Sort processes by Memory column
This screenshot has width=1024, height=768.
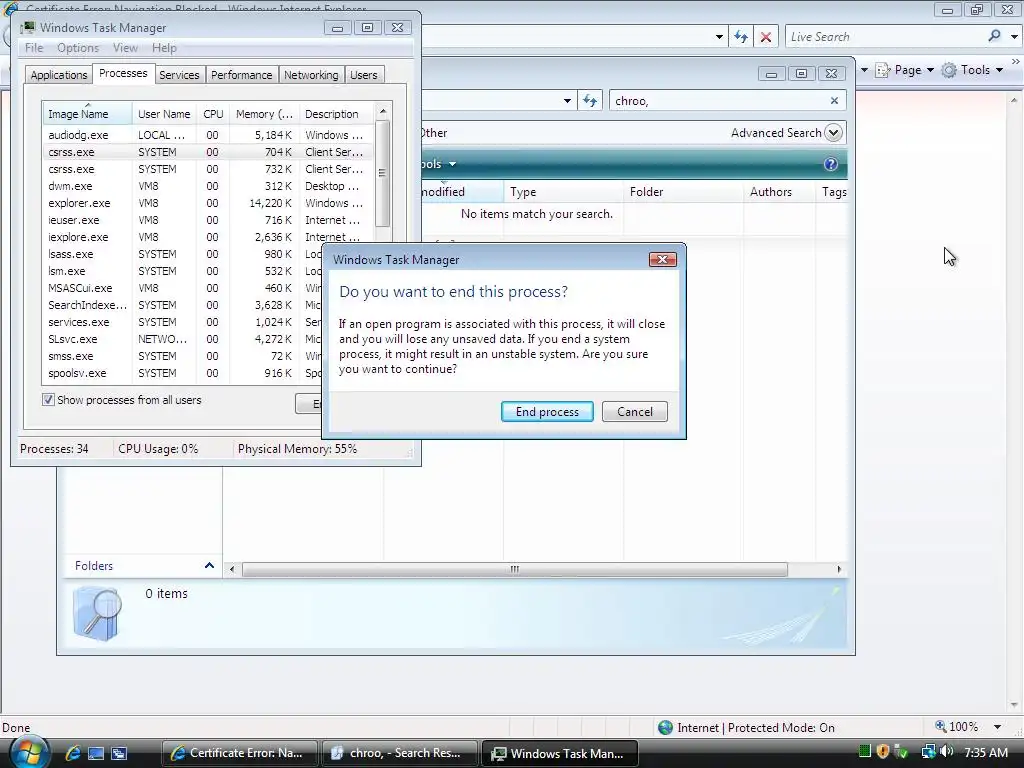click(x=264, y=114)
